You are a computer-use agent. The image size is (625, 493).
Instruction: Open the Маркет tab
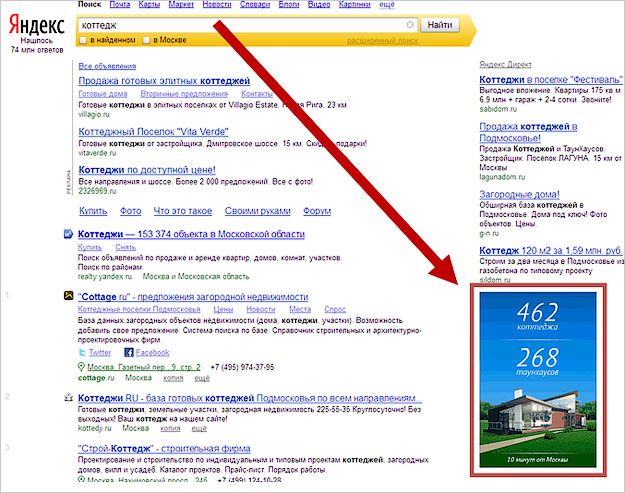(x=181, y=4)
